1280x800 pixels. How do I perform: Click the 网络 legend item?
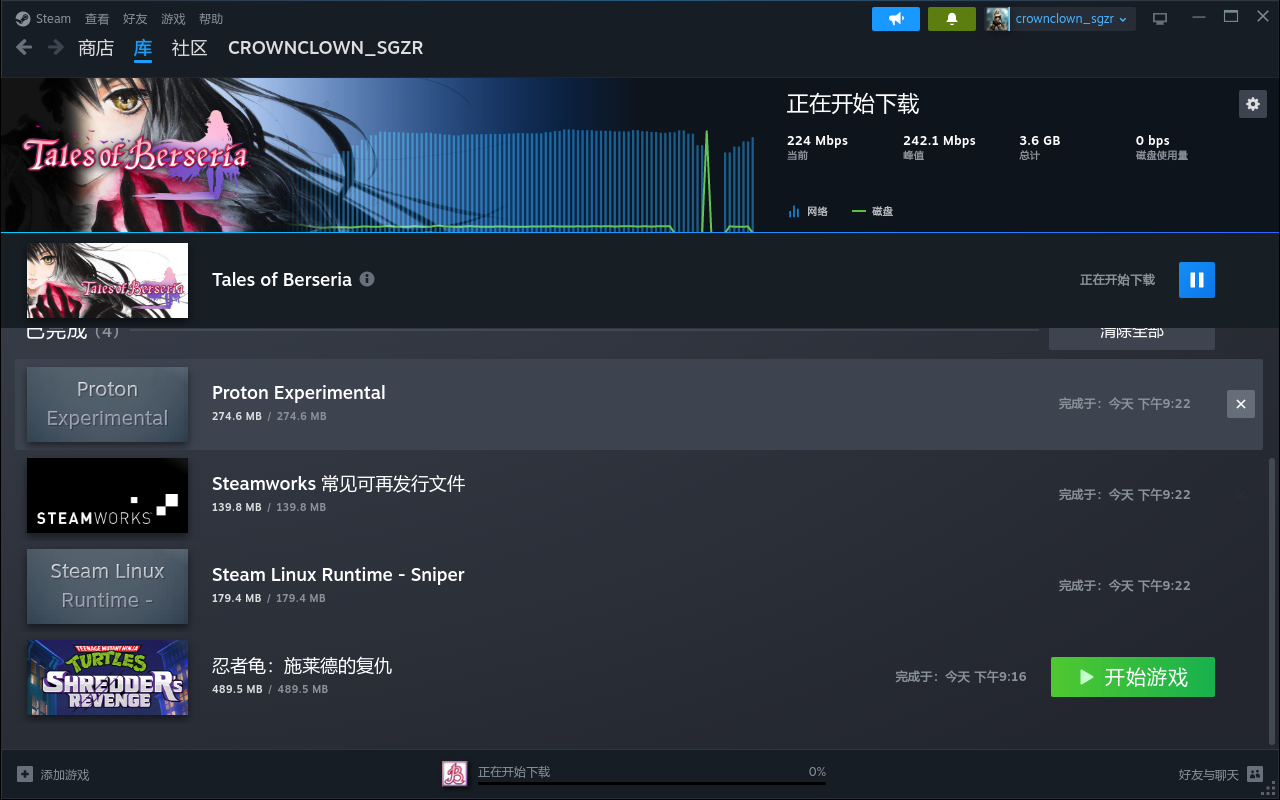808,211
